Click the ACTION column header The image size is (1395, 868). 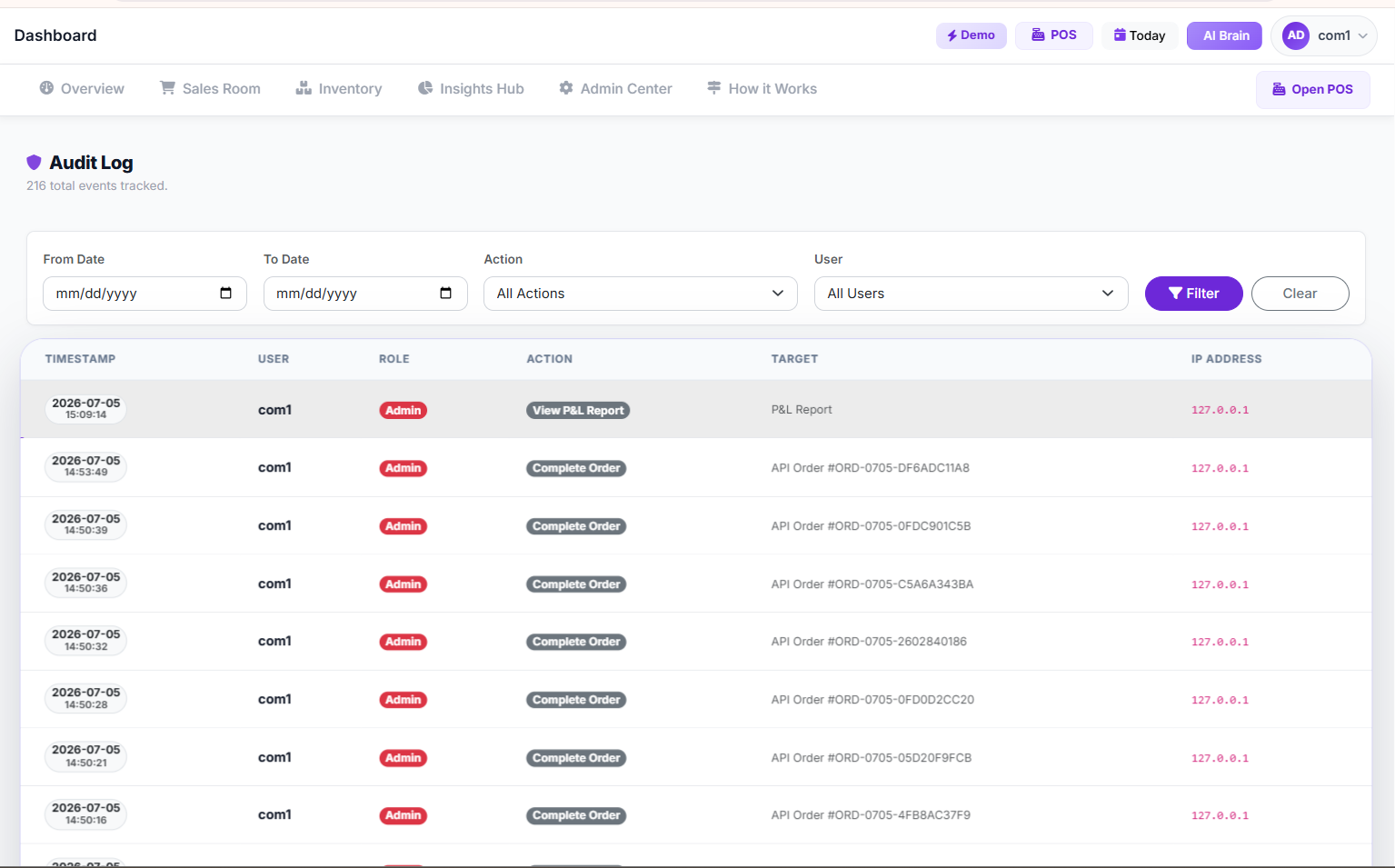coord(550,359)
